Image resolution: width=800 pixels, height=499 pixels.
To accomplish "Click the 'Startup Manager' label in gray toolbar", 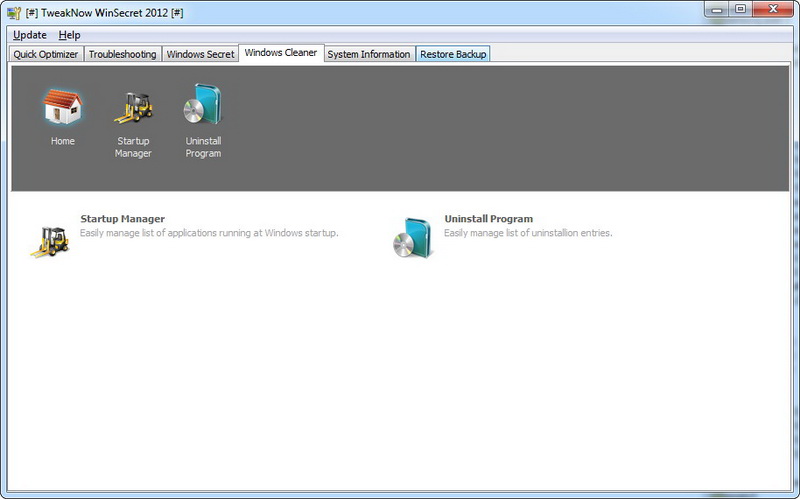I will pos(133,147).
